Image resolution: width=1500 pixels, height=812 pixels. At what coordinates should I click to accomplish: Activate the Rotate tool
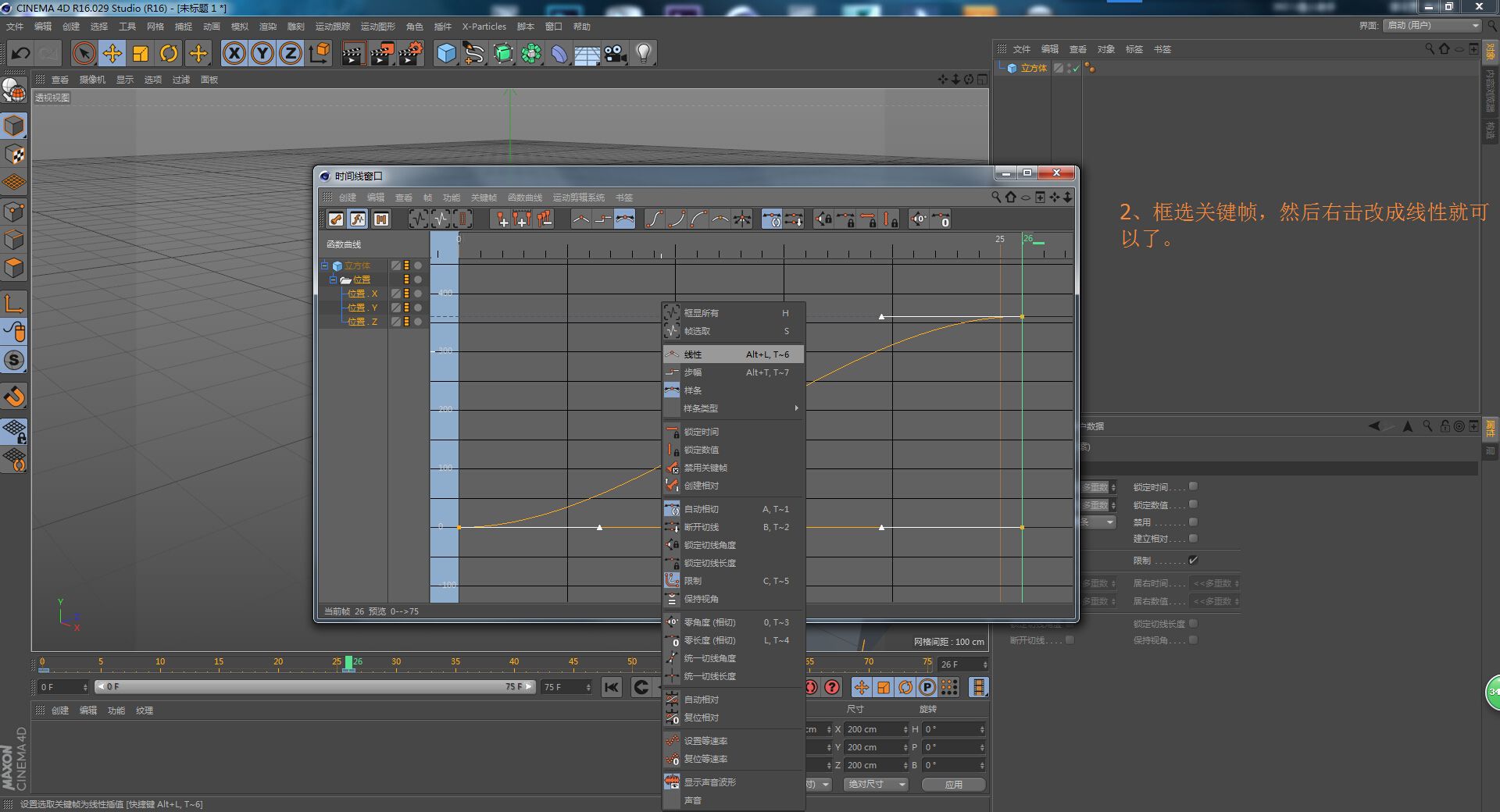169,54
